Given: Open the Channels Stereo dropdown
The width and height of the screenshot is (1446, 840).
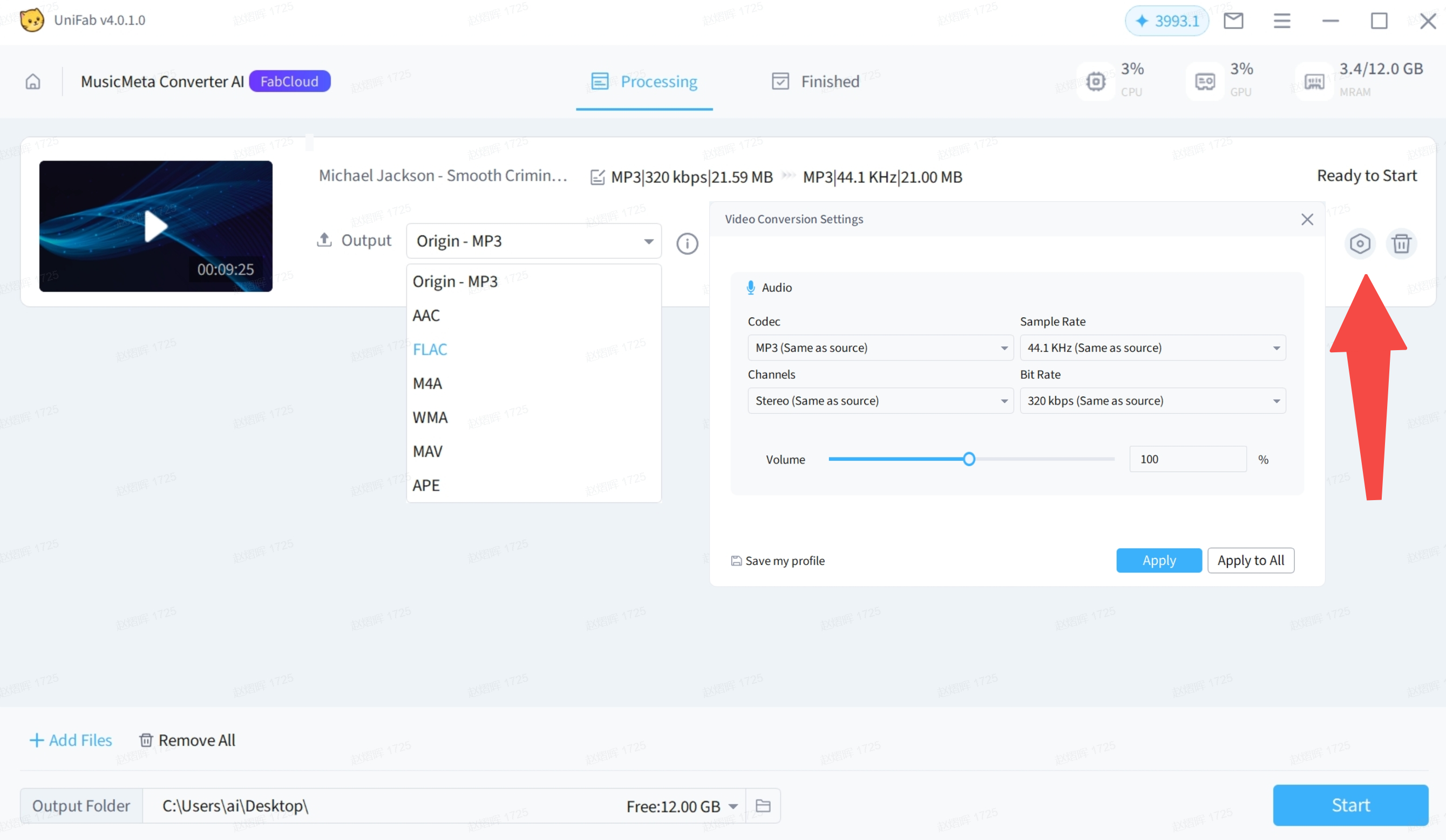Looking at the screenshot, I should (880, 400).
